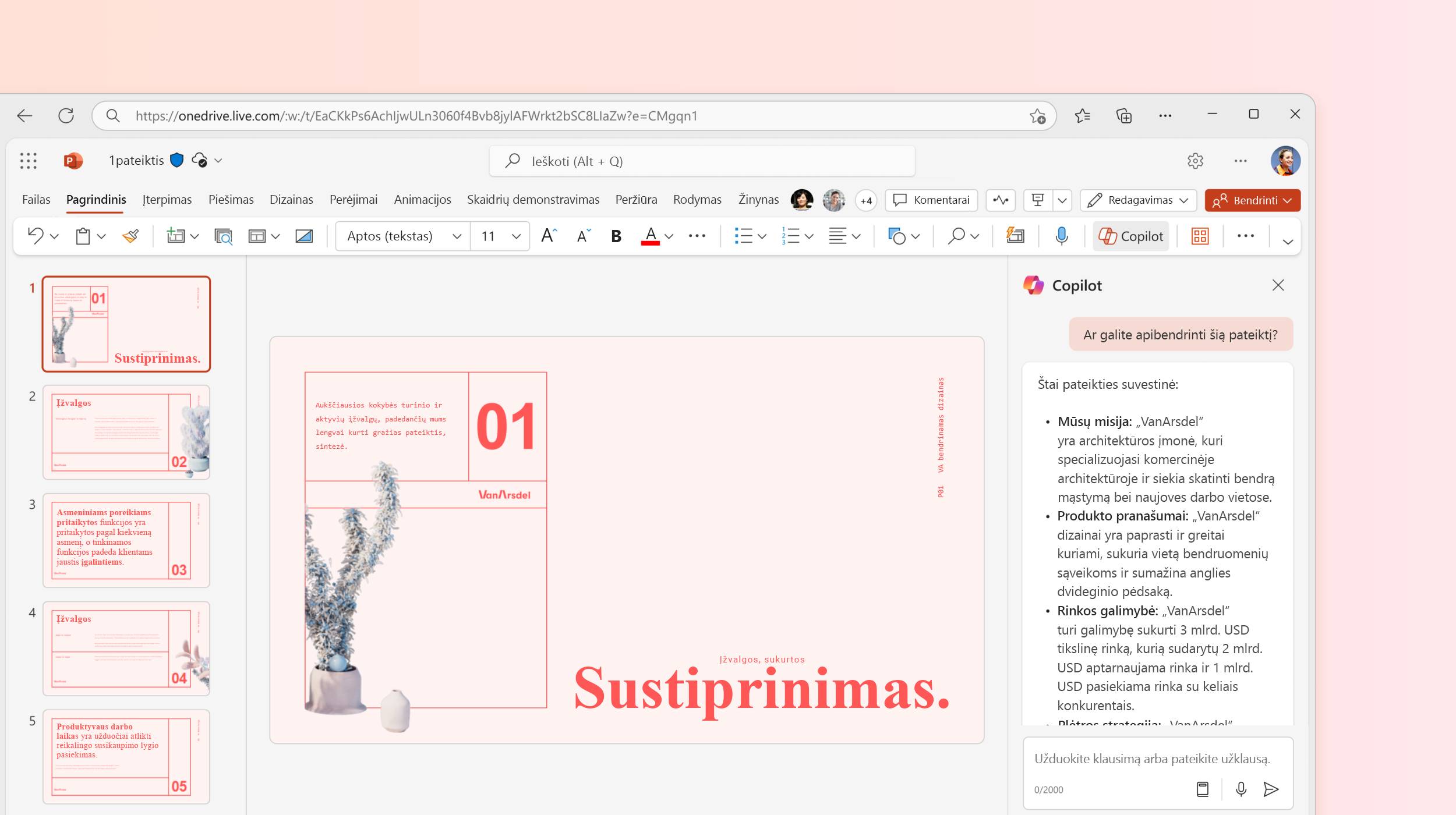
Task: Select slide 3 thumbnail
Action: click(126, 540)
